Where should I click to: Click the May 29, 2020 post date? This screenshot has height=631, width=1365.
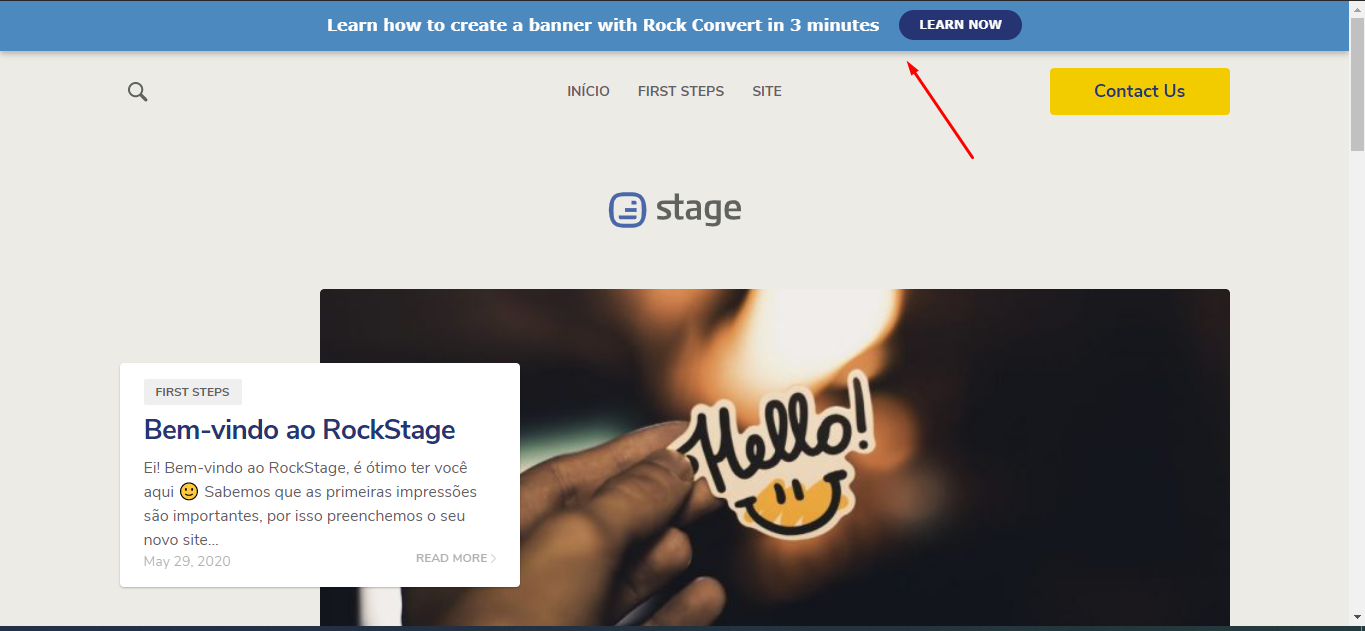coord(187,561)
